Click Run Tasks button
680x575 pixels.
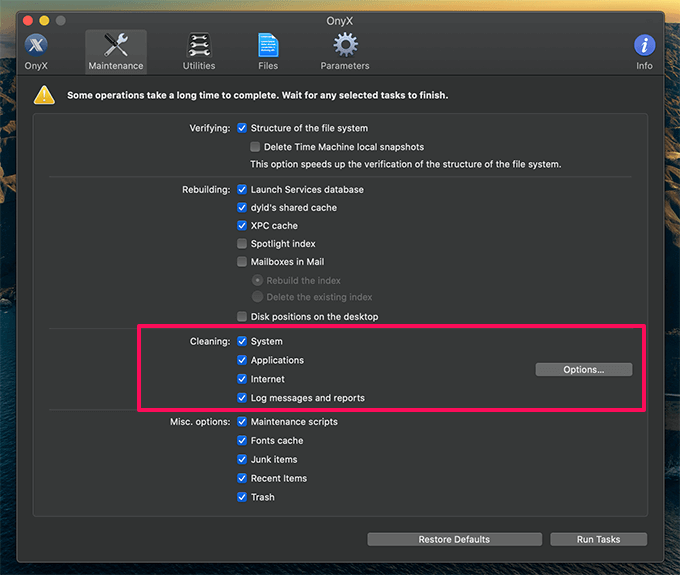[x=598, y=539]
